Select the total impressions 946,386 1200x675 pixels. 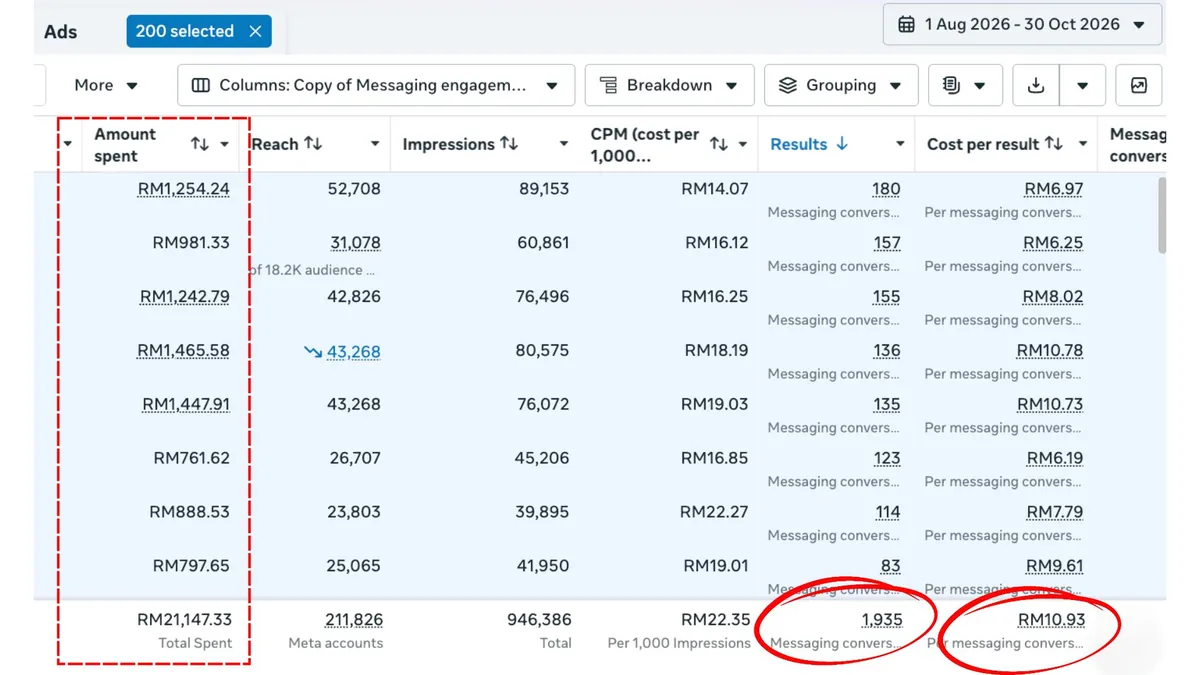[x=539, y=620]
